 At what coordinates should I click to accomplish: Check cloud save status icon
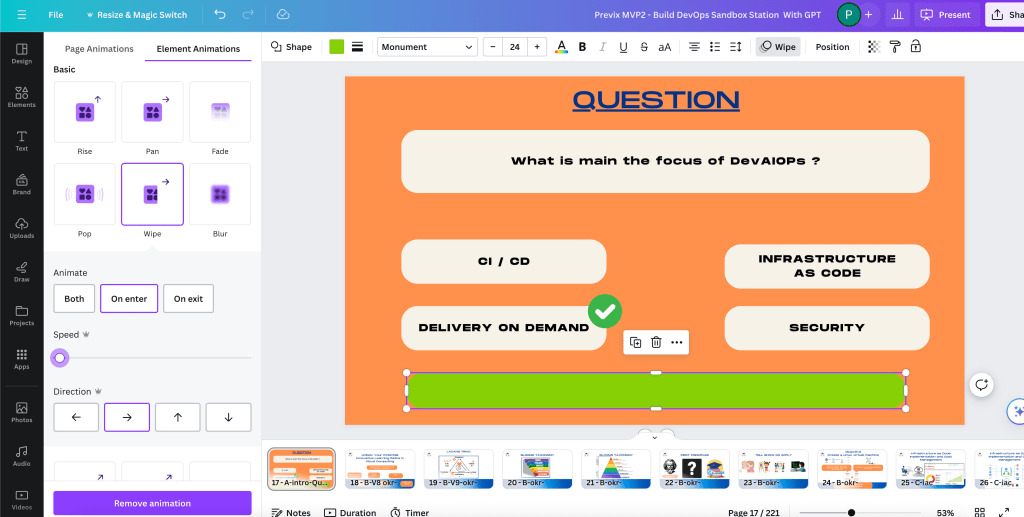click(x=283, y=14)
